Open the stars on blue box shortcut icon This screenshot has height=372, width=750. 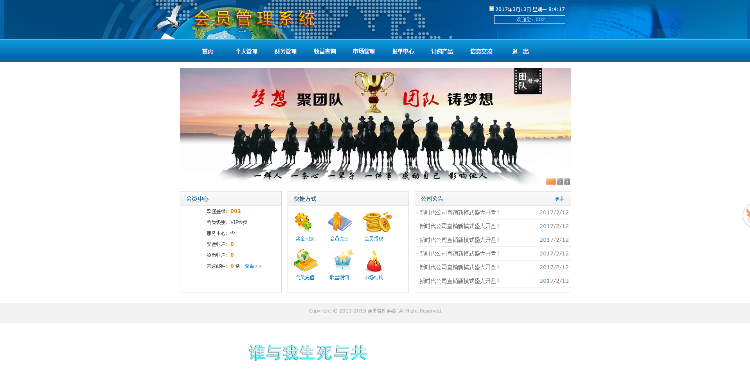pos(343,261)
